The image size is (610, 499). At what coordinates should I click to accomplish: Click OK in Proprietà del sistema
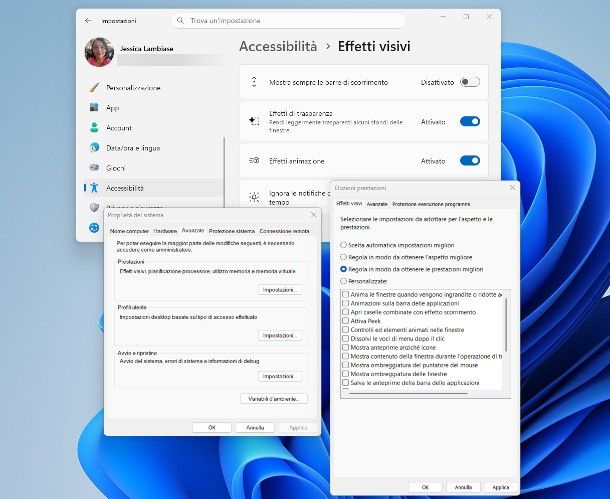(x=212, y=427)
